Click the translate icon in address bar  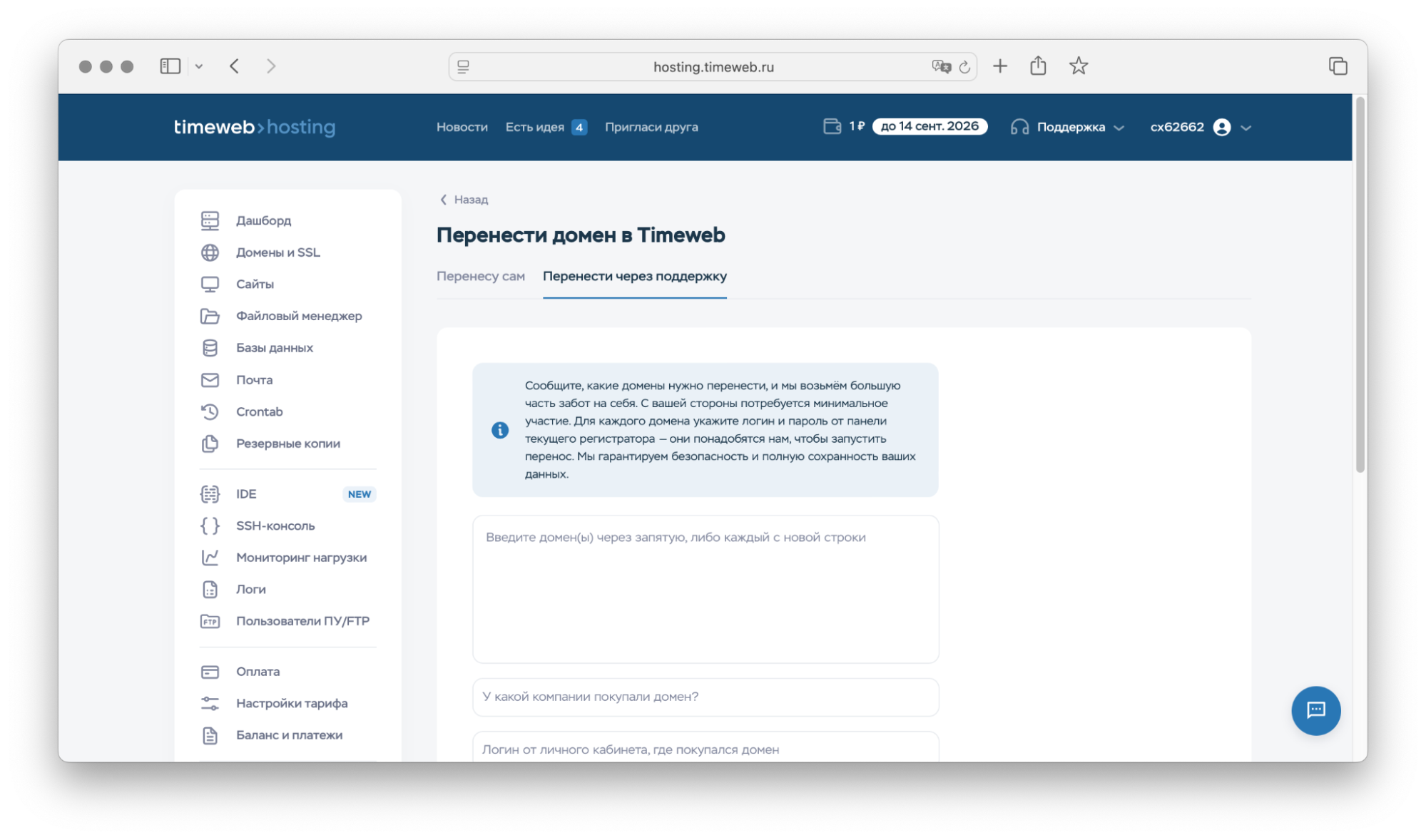[941, 66]
